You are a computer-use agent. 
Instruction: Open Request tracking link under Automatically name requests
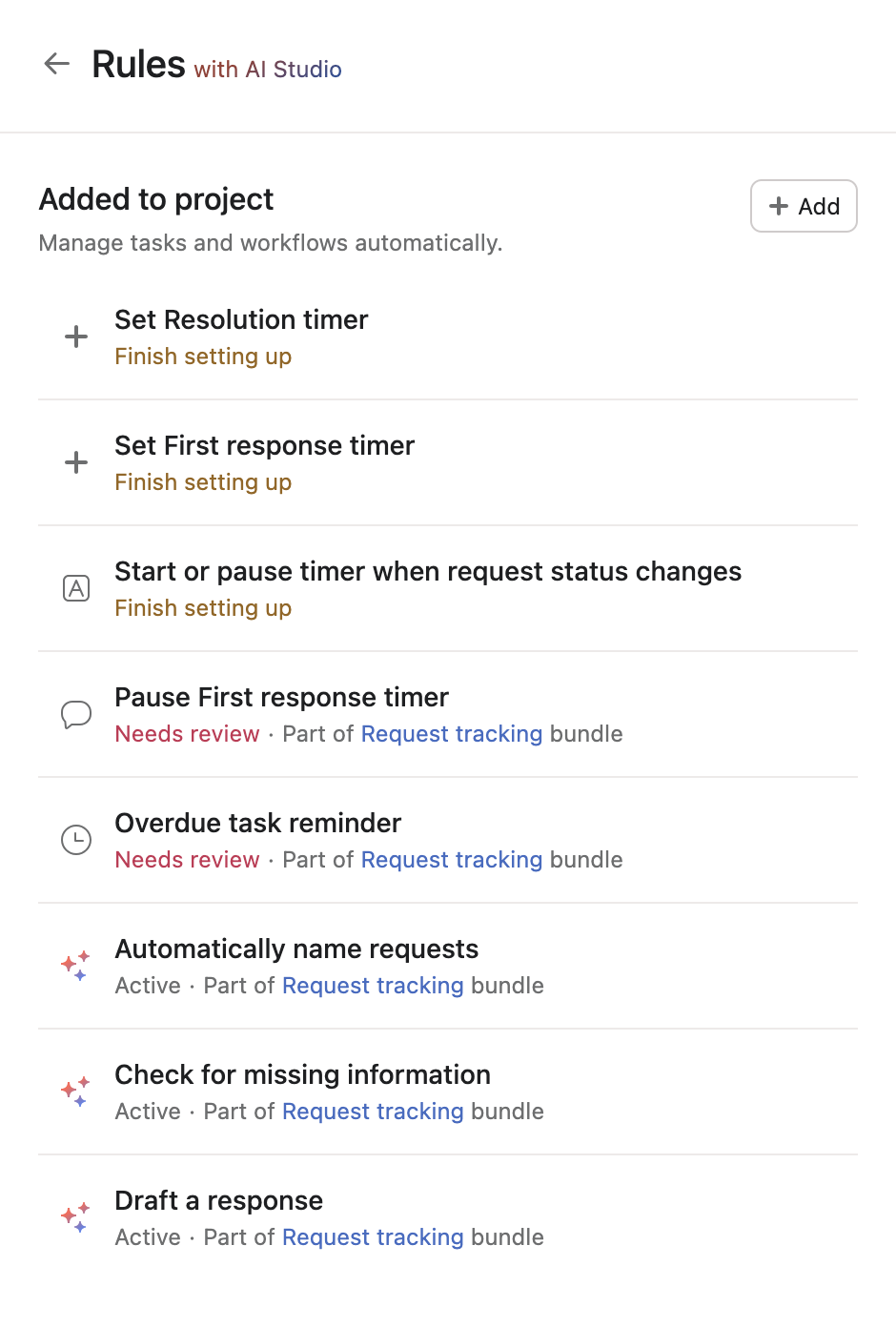point(373,986)
